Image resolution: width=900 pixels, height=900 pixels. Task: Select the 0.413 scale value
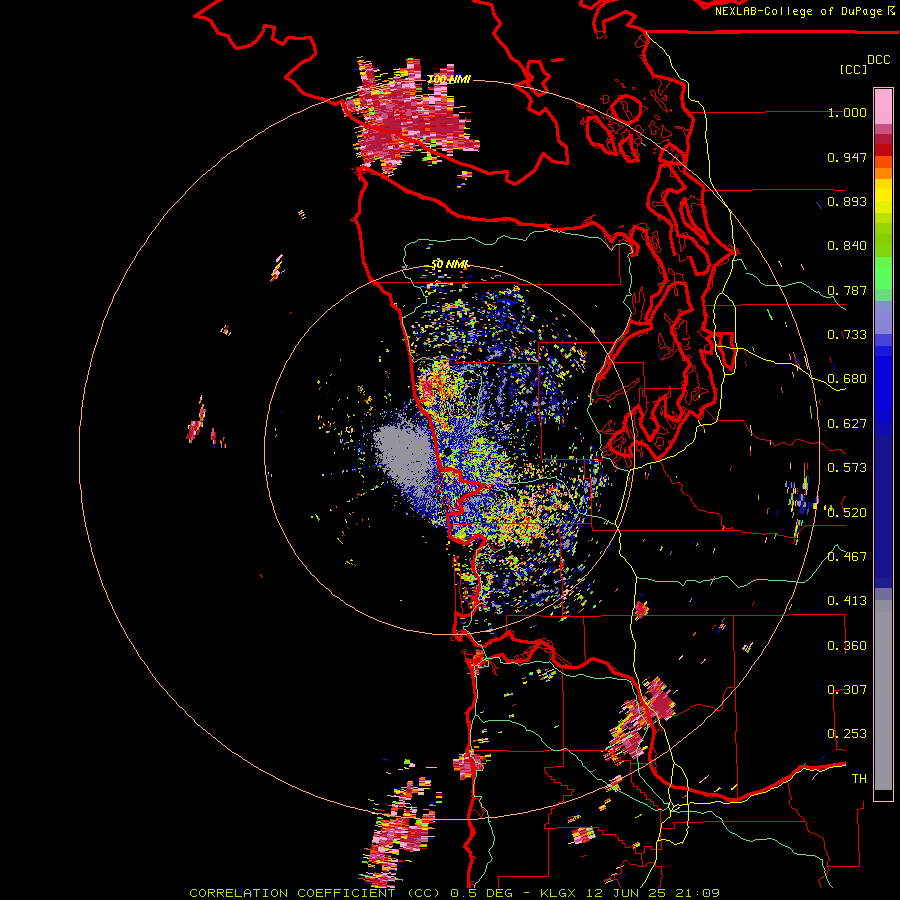pos(847,601)
